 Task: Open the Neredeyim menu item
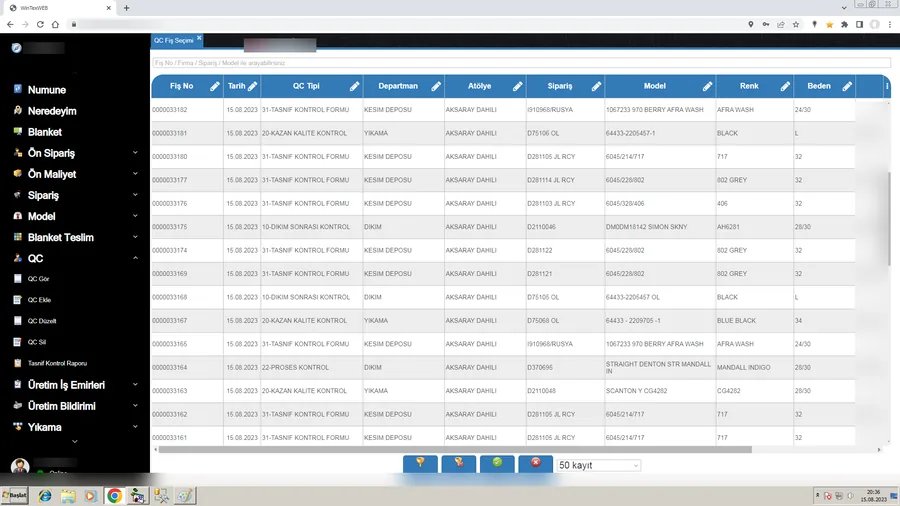[x=52, y=111]
